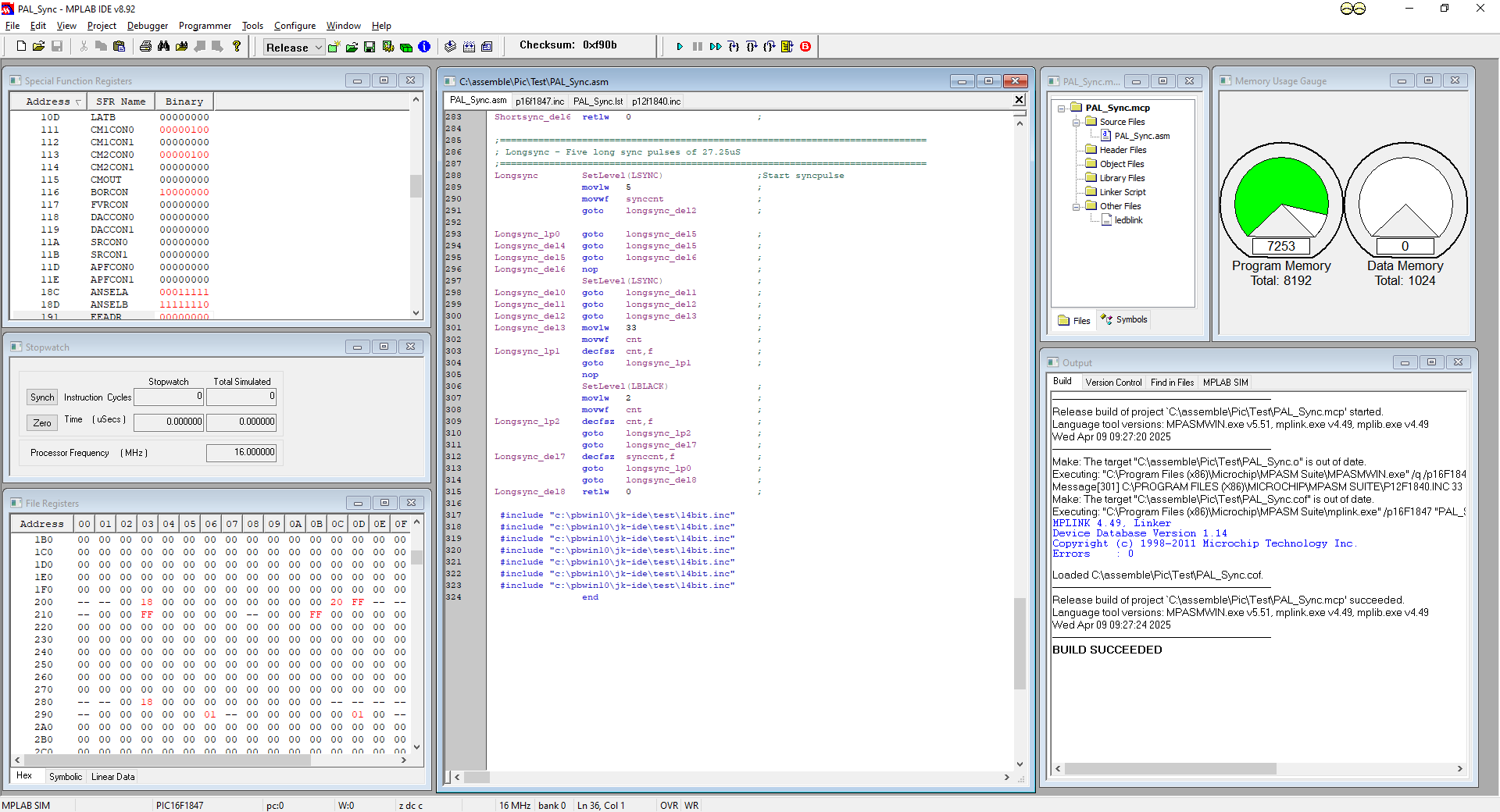The width and height of the screenshot is (1500, 812).
Task: Click the Save Workspace icon
Action: click(x=370, y=47)
